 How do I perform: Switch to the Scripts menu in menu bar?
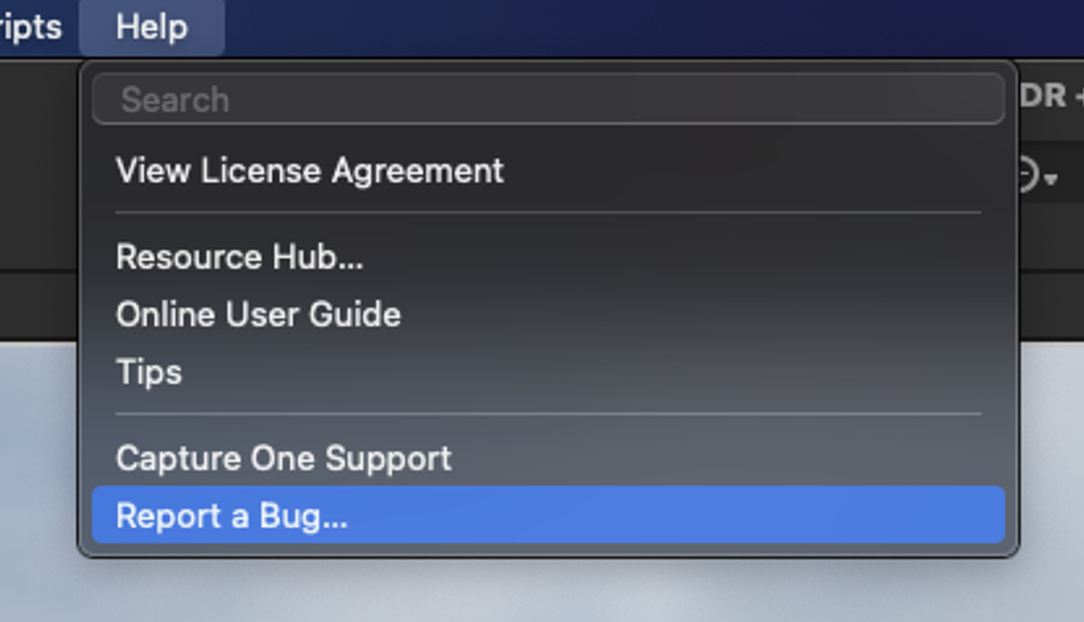click(31, 28)
